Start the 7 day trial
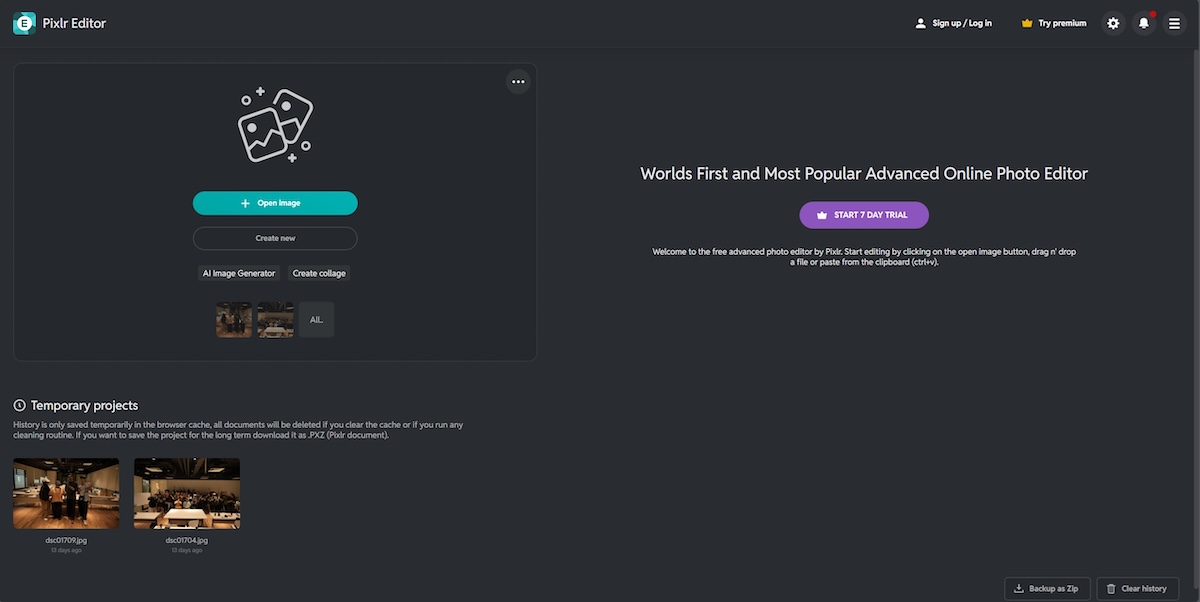The image size is (1200, 602). point(864,215)
